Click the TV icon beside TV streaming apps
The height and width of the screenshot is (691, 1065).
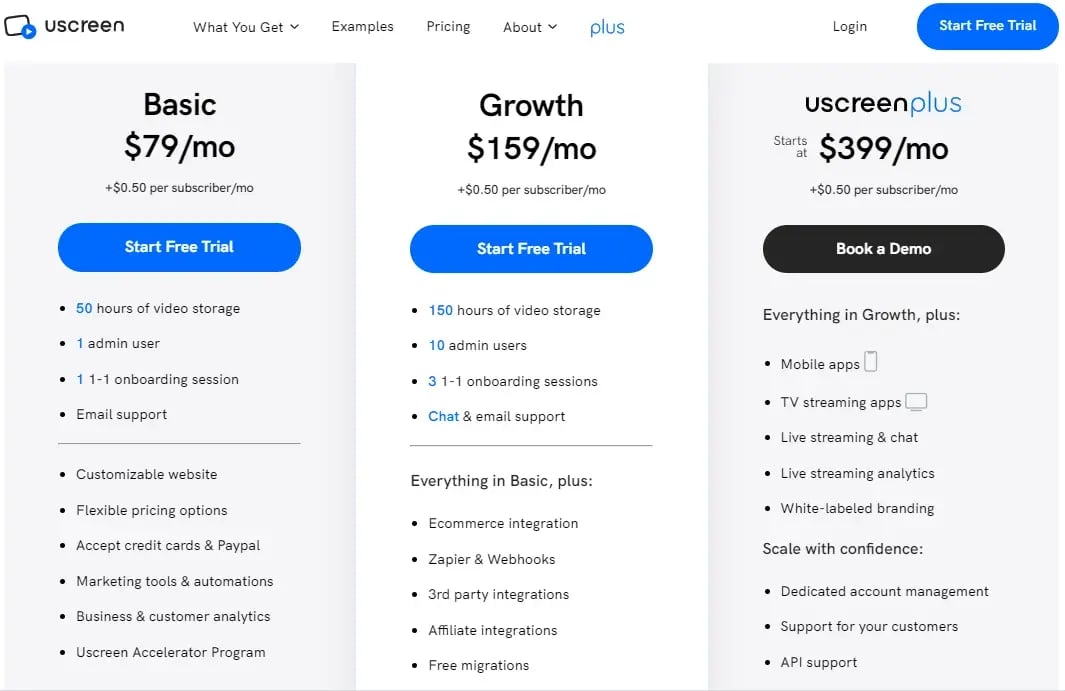click(916, 402)
